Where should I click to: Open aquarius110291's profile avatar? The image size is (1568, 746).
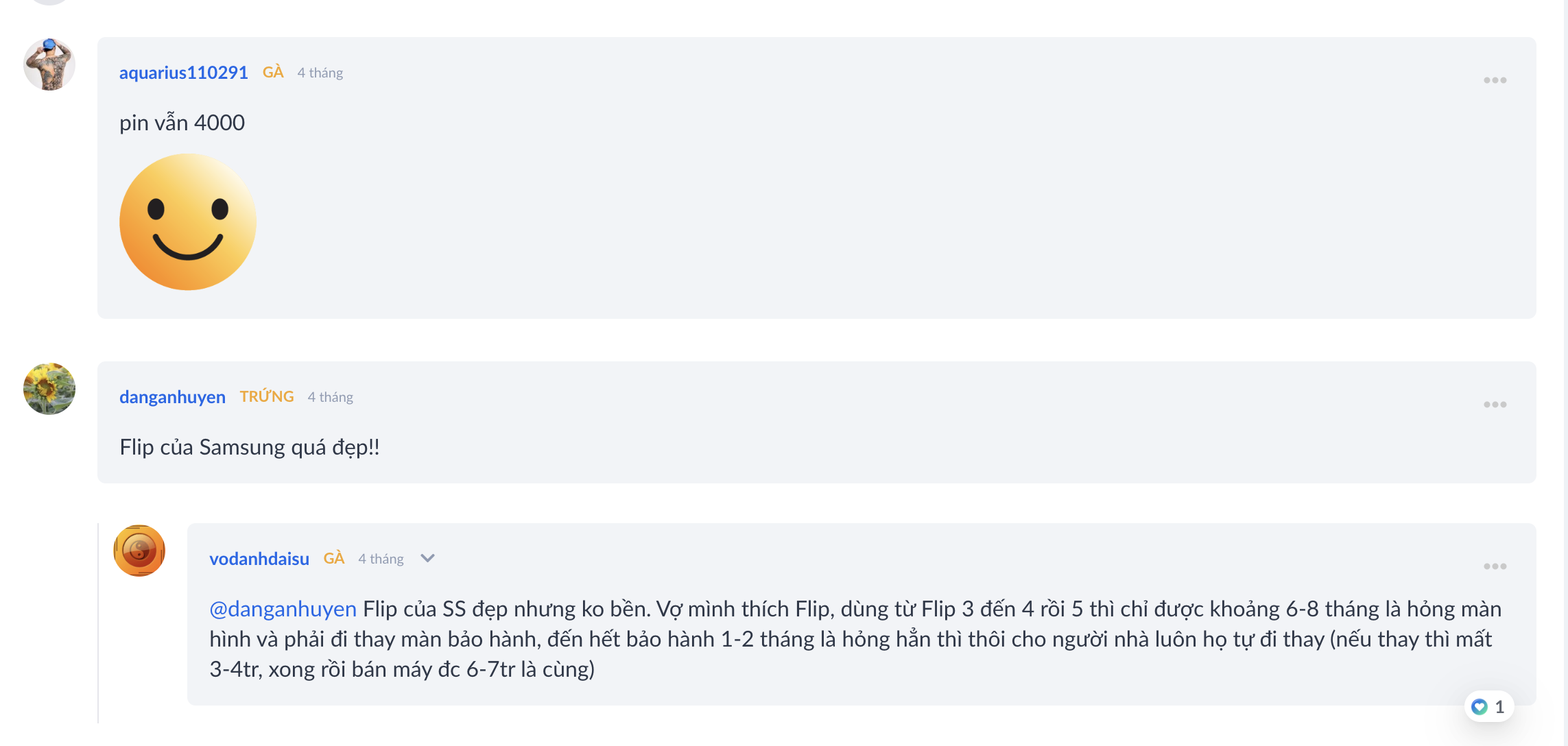49,64
